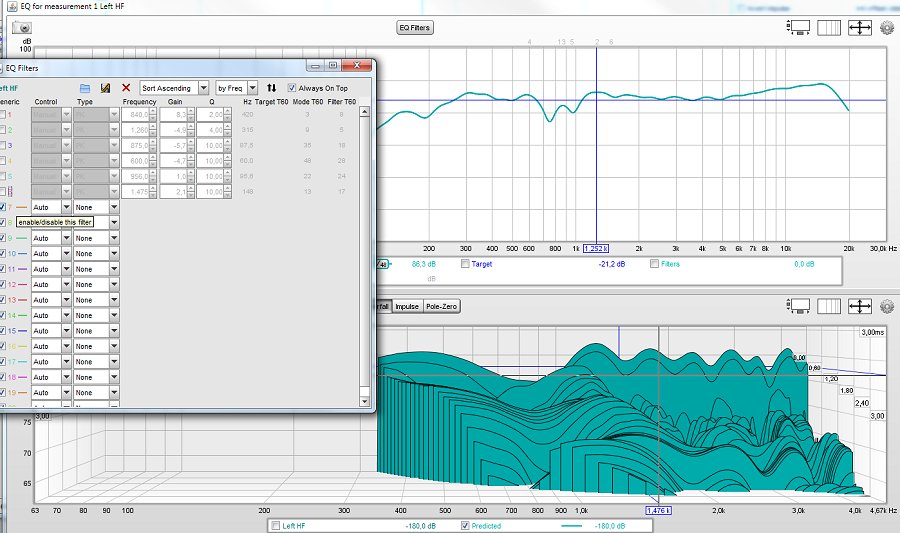Click filter 11 purple line color swatch
The image size is (900, 533).
pos(22,269)
